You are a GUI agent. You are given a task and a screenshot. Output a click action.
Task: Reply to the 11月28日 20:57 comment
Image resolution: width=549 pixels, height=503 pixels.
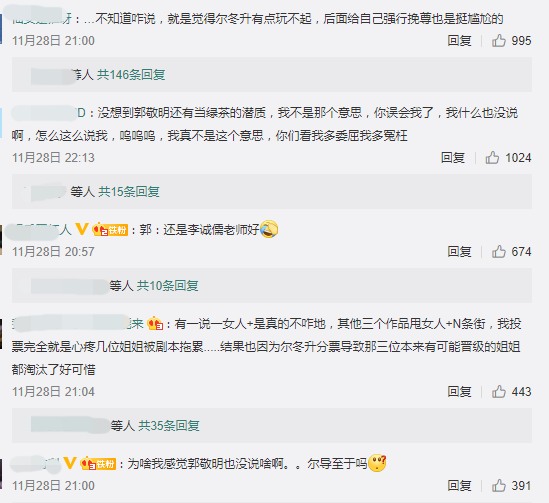pyautogui.click(x=459, y=252)
